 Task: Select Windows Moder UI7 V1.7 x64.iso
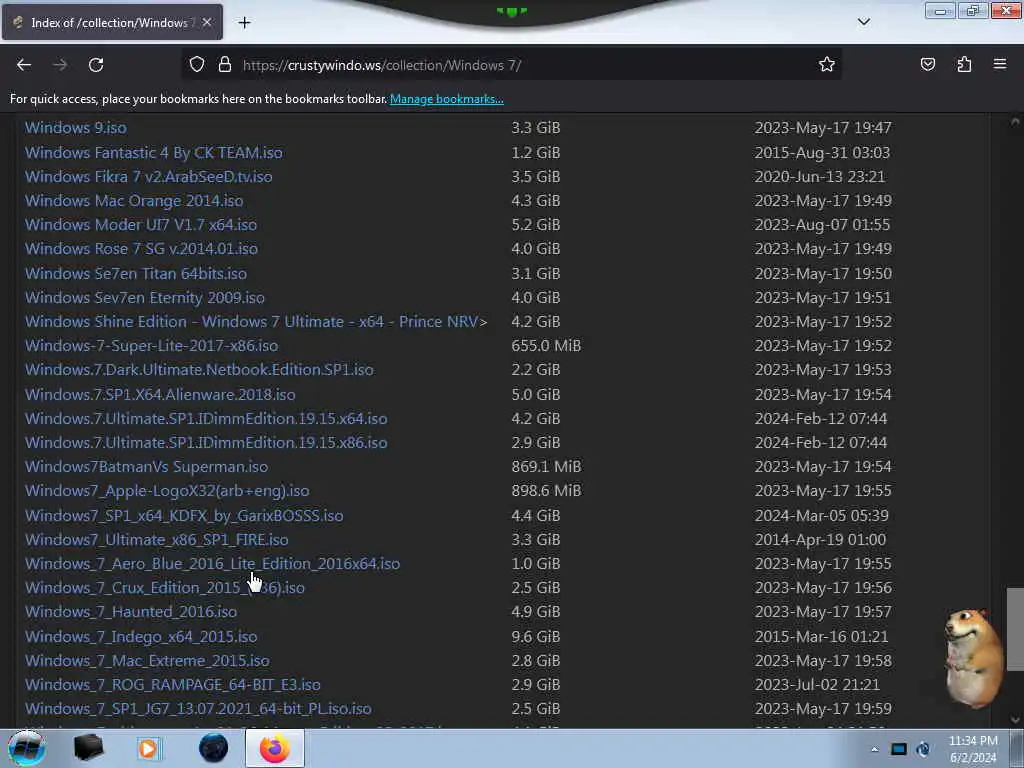140,225
